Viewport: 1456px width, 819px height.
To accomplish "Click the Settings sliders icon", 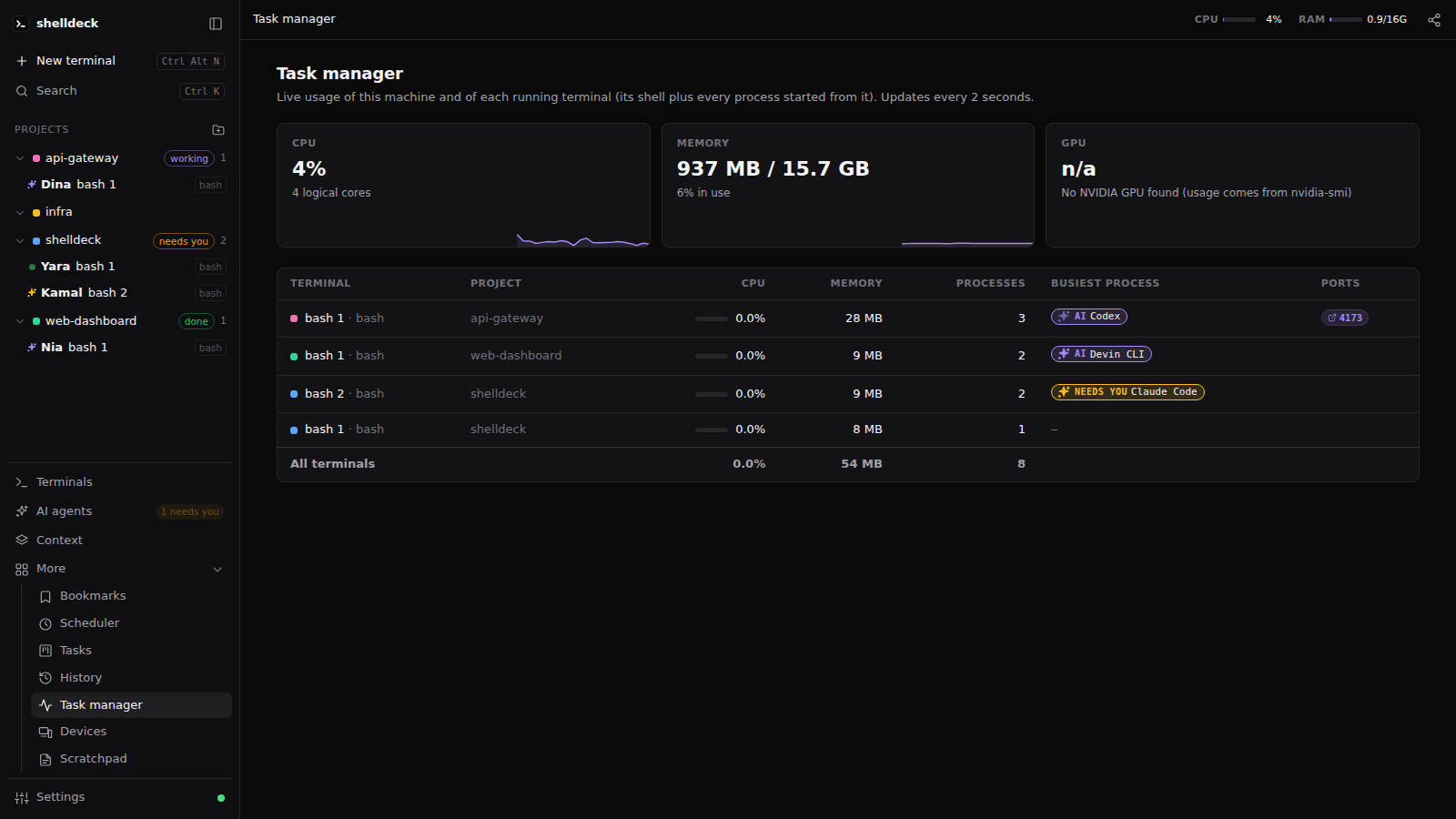I will coord(22,798).
